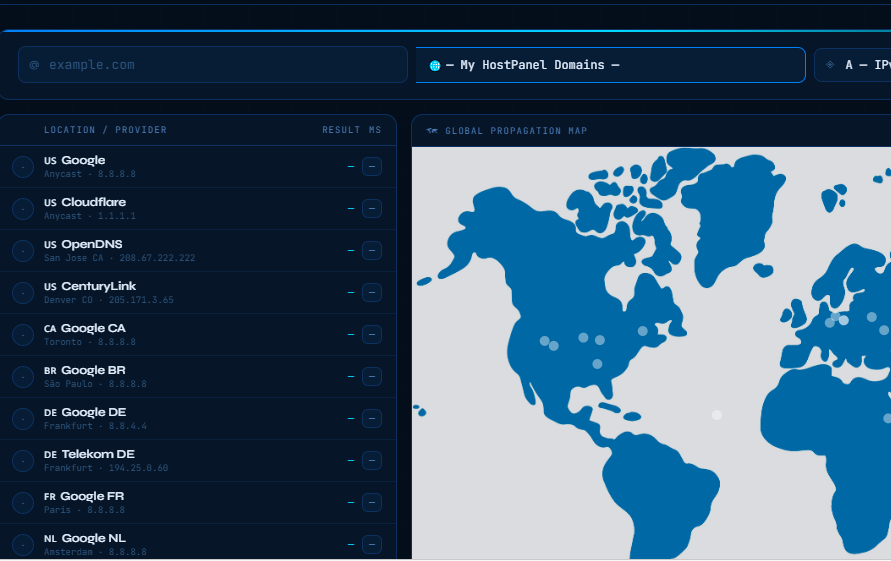This screenshot has height=561, width=891.
Task: Click the ms latency box in Google DE row
Action: [x=372, y=419]
